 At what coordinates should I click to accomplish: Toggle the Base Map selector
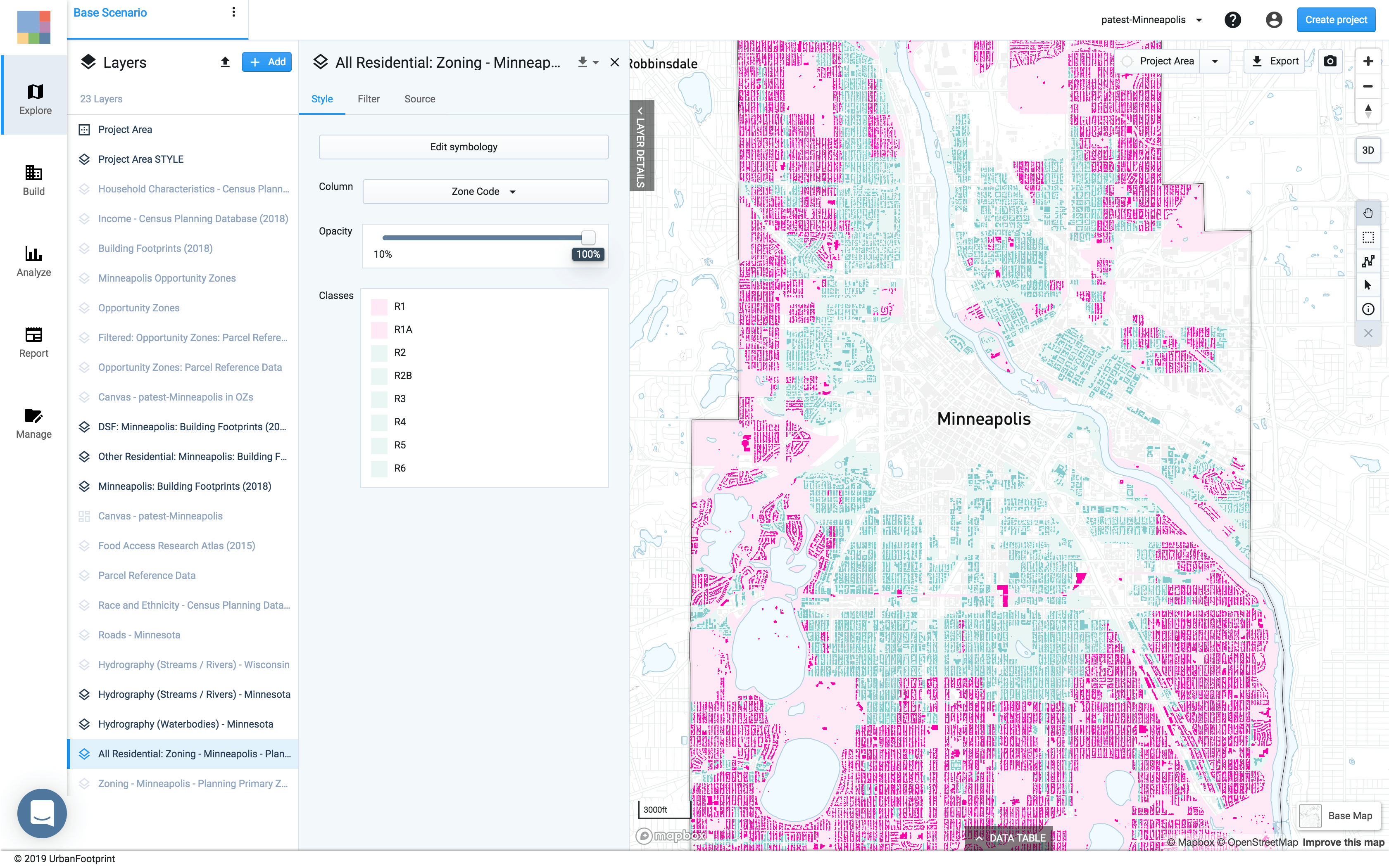coord(1338,815)
